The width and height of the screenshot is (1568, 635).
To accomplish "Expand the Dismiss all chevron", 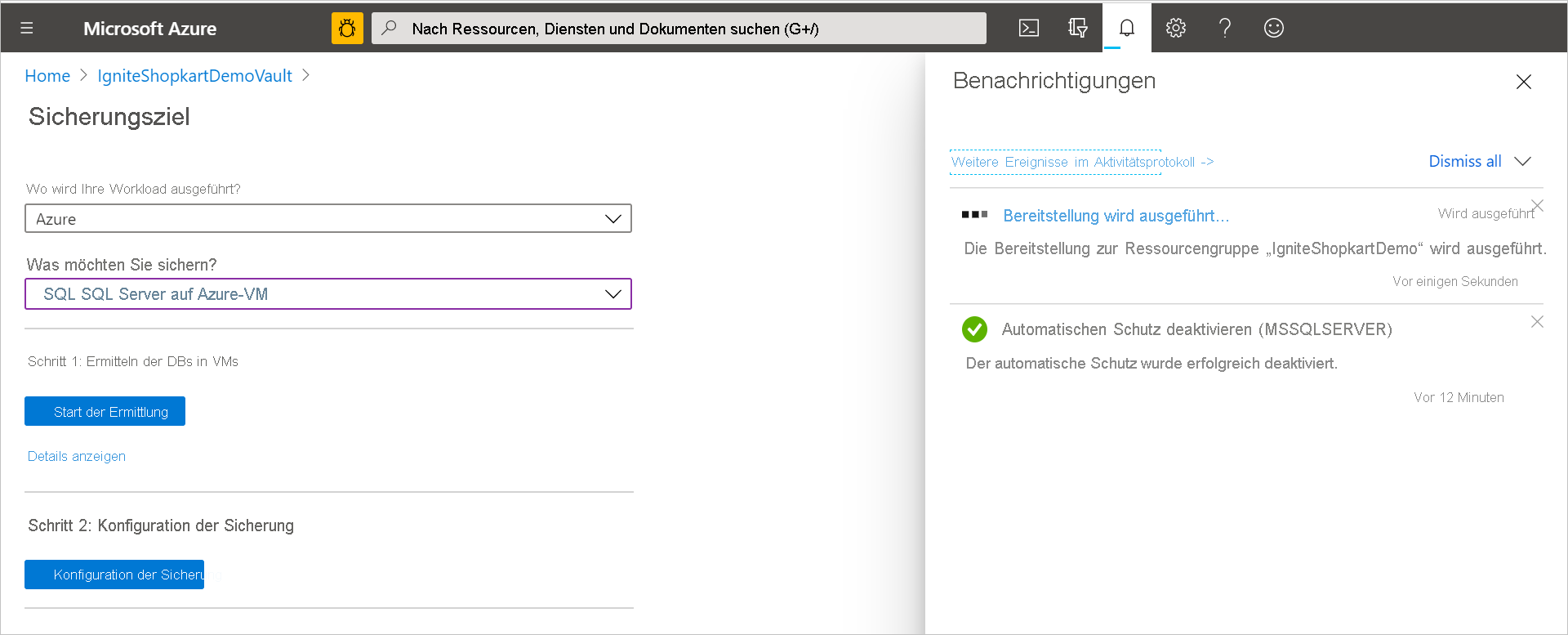I will click(x=1523, y=161).
